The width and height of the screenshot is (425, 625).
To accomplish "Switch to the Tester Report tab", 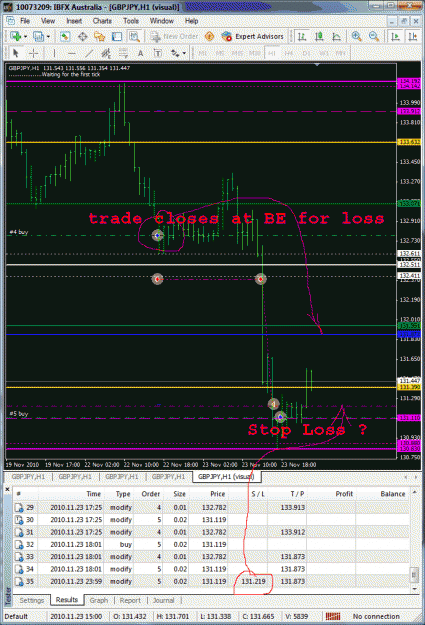I will 130,600.
